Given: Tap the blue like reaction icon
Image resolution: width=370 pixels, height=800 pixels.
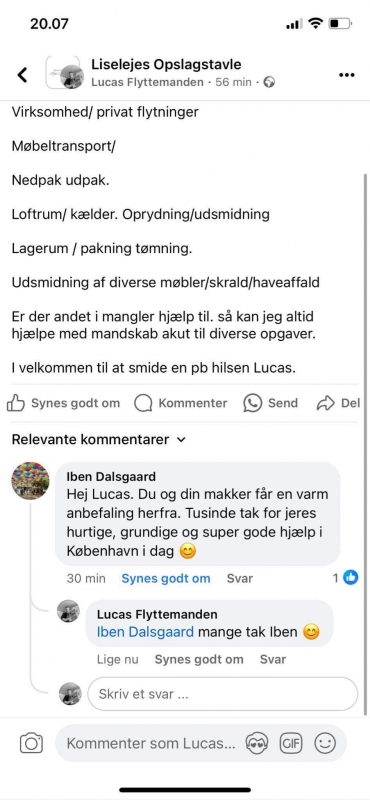Looking at the screenshot, I should (x=350, y=578).
